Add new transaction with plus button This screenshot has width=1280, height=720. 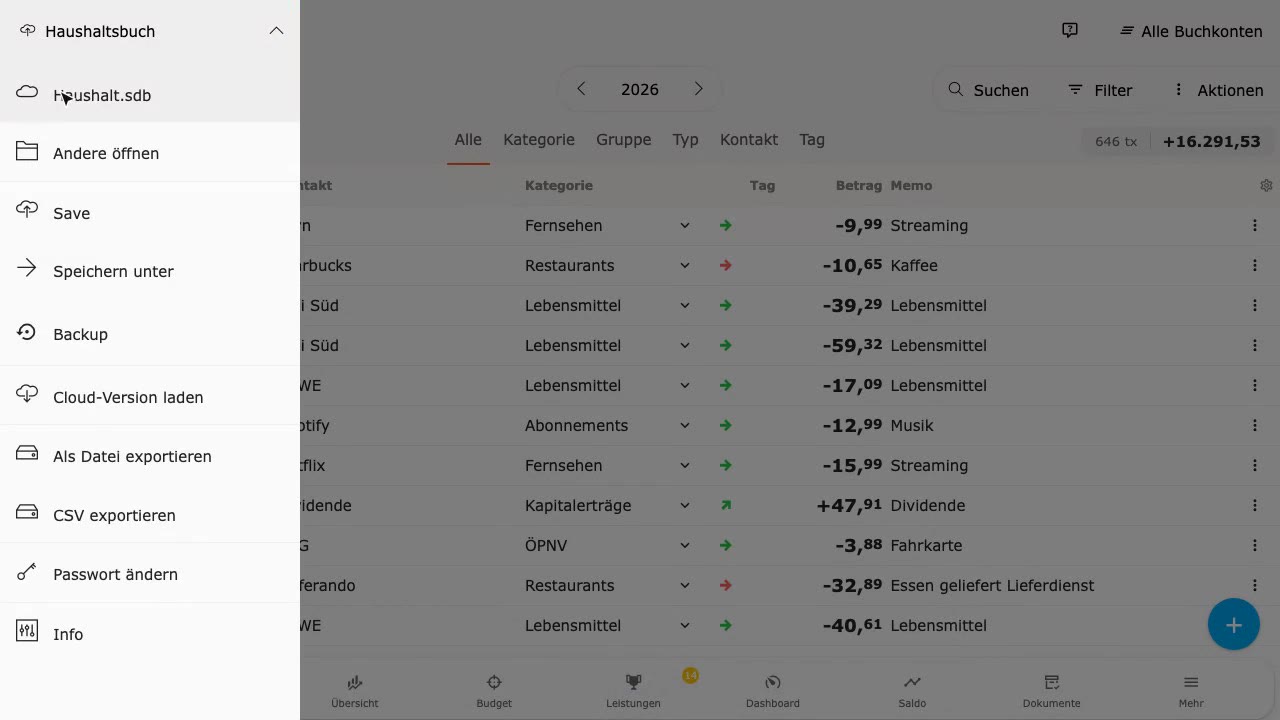click(x=1233, y=624)
